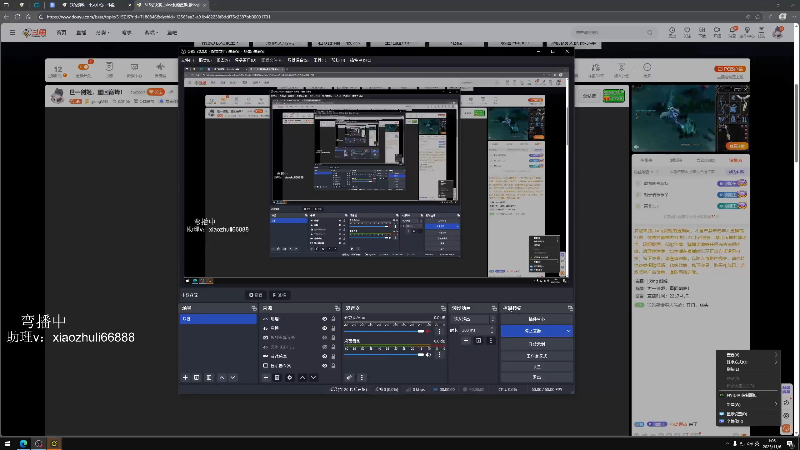The image size is (800, 450).
Task: Open audio mixer advanced settings gear
Action: tap(349, 377)
